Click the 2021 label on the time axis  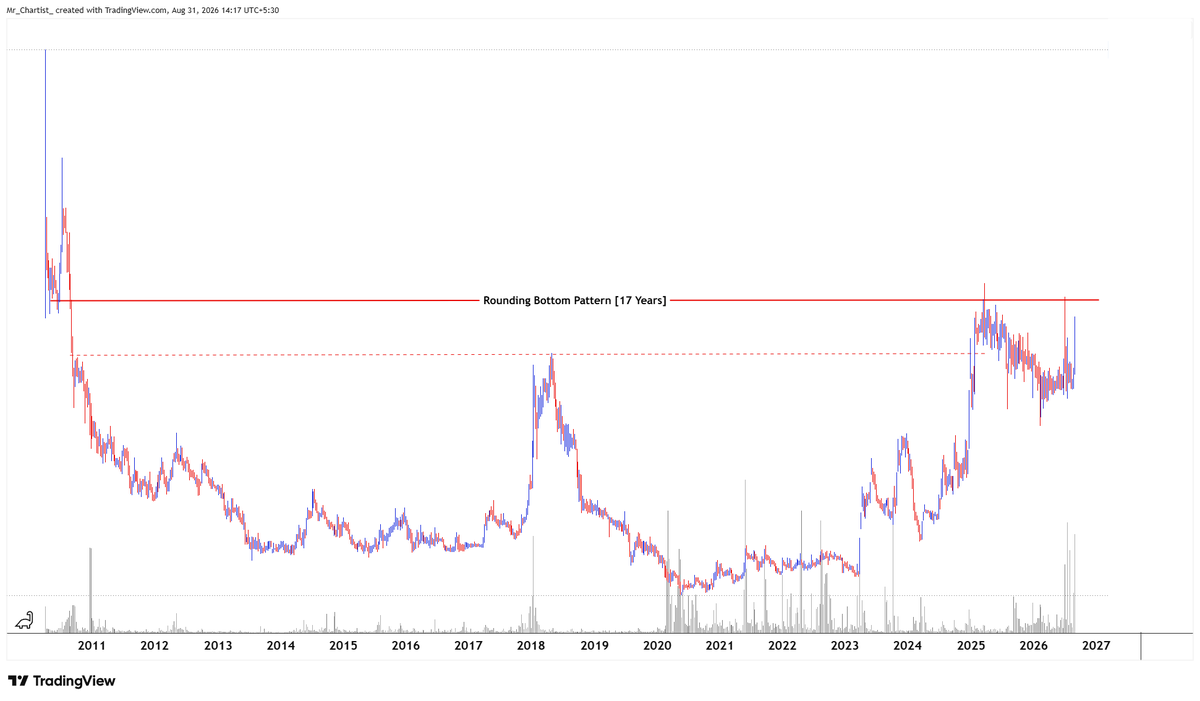(x=720, y=646)
